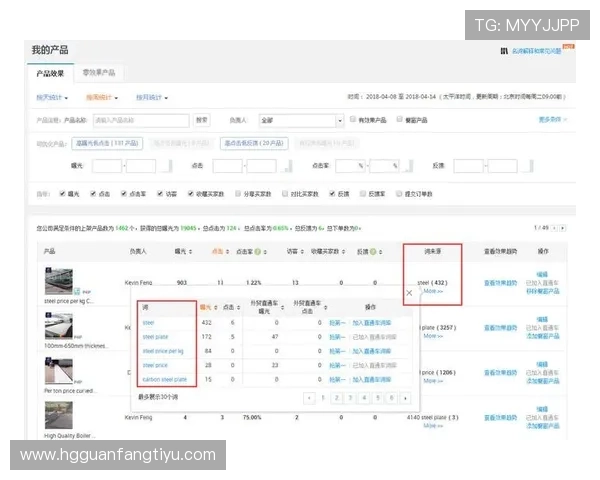Check the 有效果产品 filter checkbox
Screen dimensions: 600x480
(353, 119)
